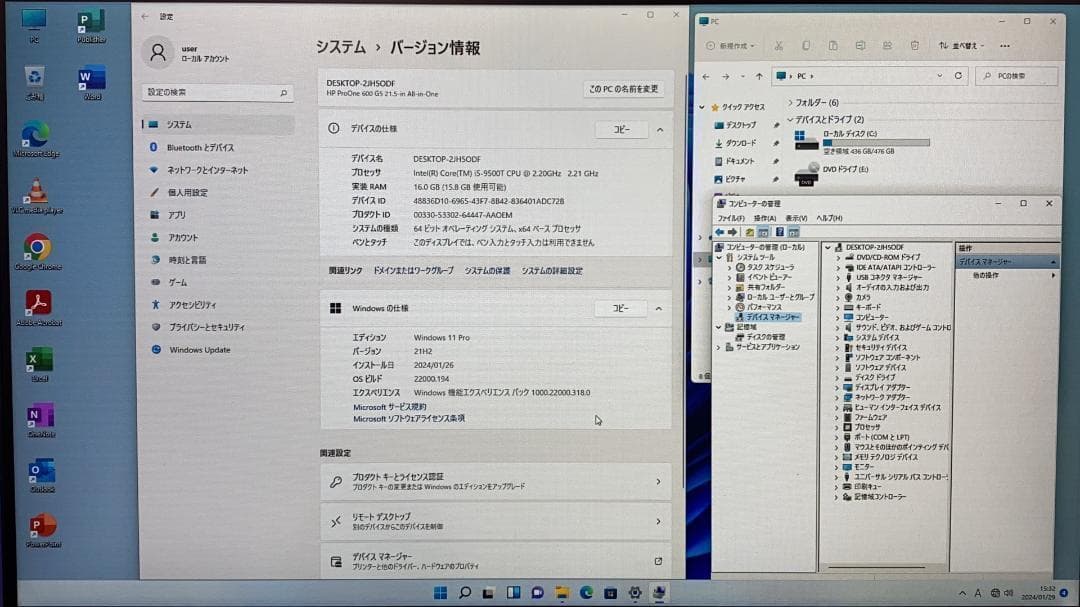Select the Cut icon in Explorer toolbar

pos(779,45)
